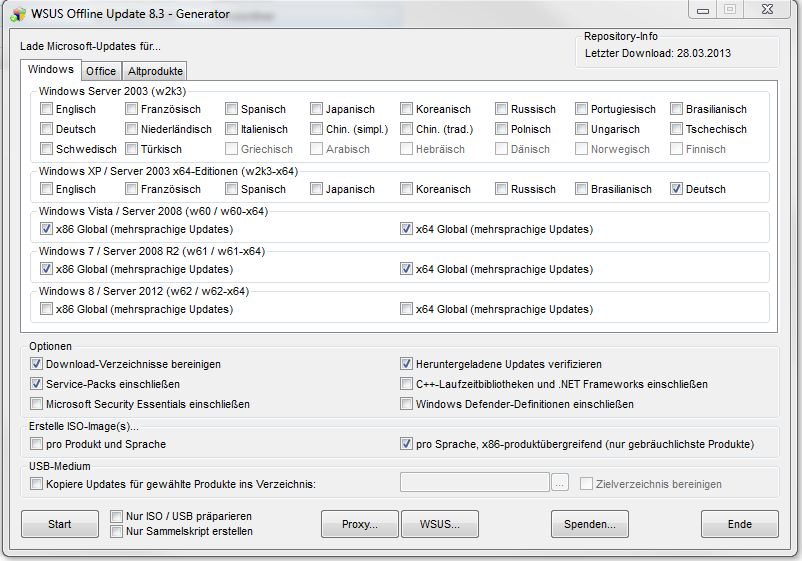802x561 pixels.
Task: Enable Windows 8 x86 Global updates
Action: click(x=47, y=309)
